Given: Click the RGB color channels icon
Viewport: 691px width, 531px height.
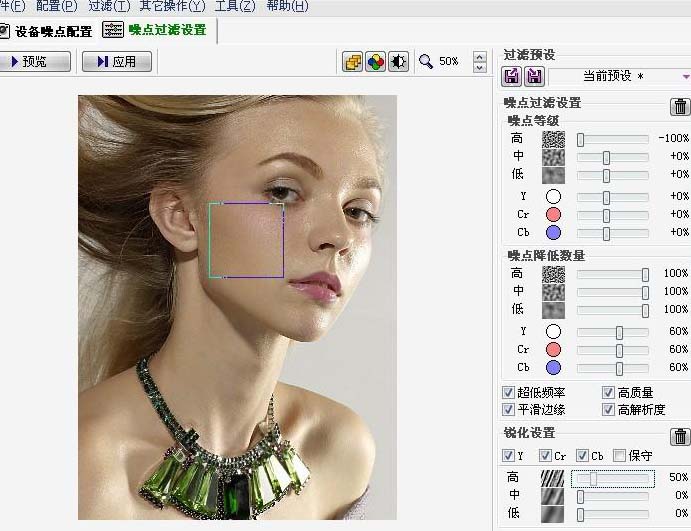Looking at the screenshot, I should click(x=375, y=62).
